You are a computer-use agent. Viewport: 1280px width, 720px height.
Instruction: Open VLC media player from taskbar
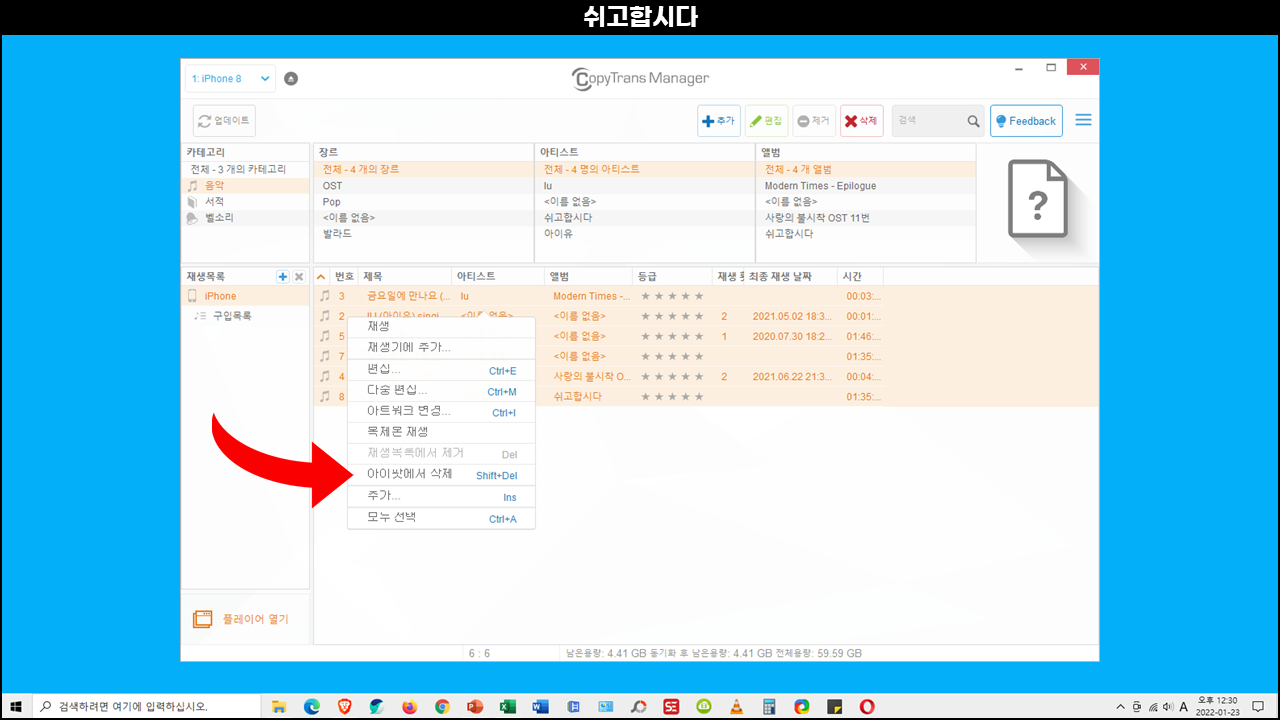[736, 706]
